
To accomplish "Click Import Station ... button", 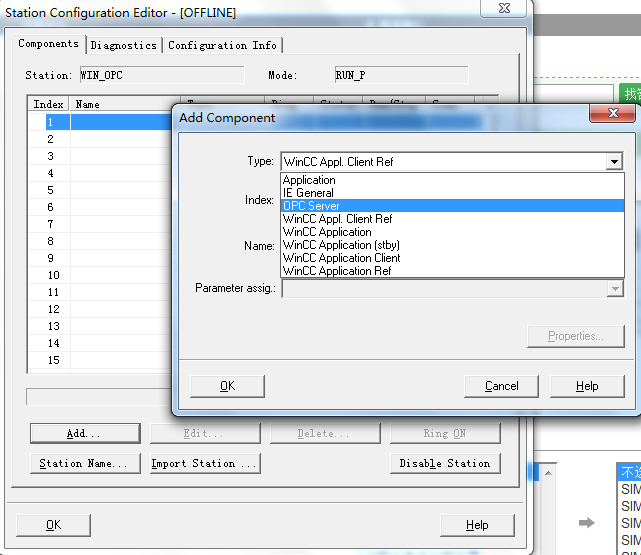I will pos(205,463).
